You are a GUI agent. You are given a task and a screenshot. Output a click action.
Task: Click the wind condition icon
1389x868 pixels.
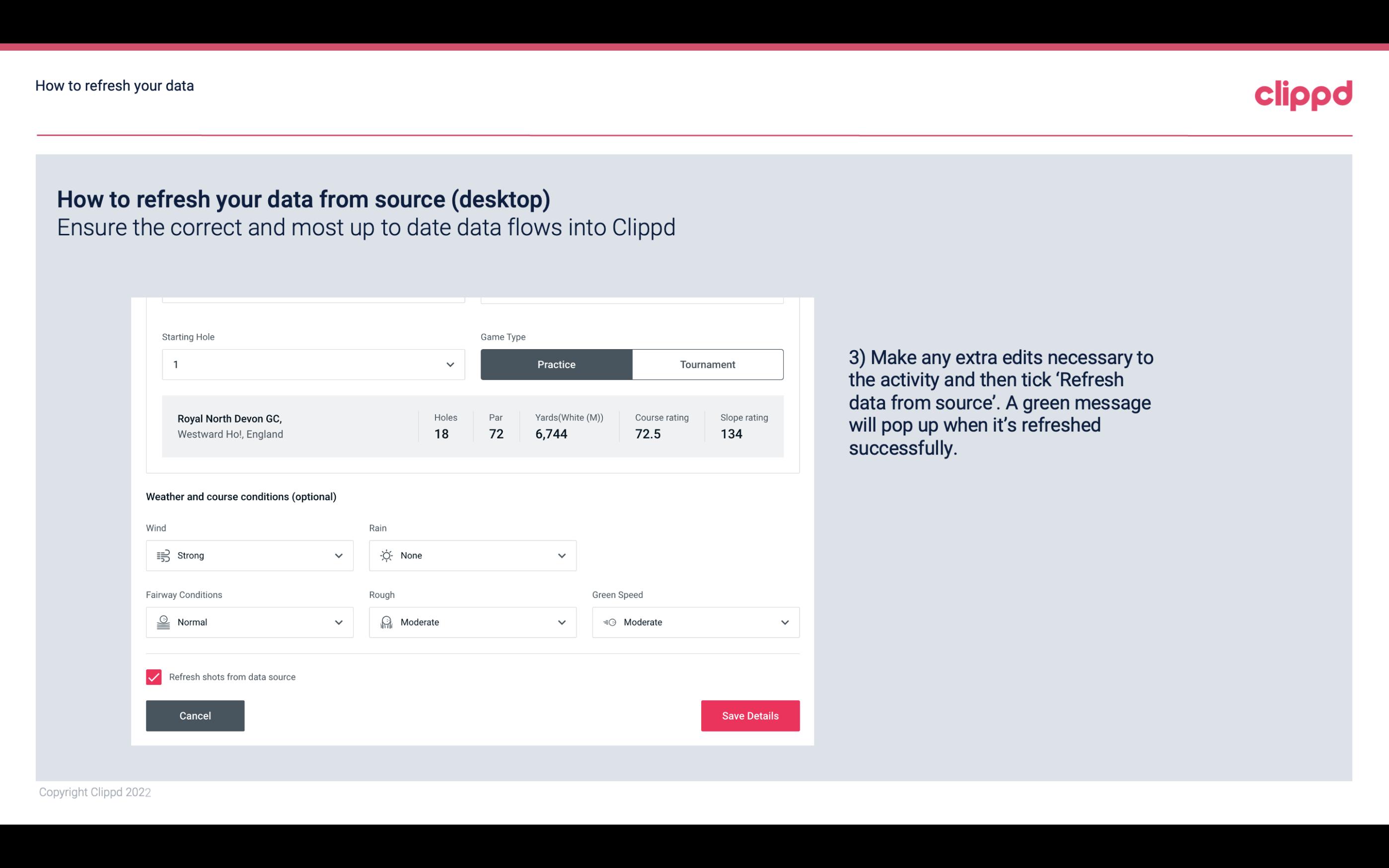click(x=163, y=555)
